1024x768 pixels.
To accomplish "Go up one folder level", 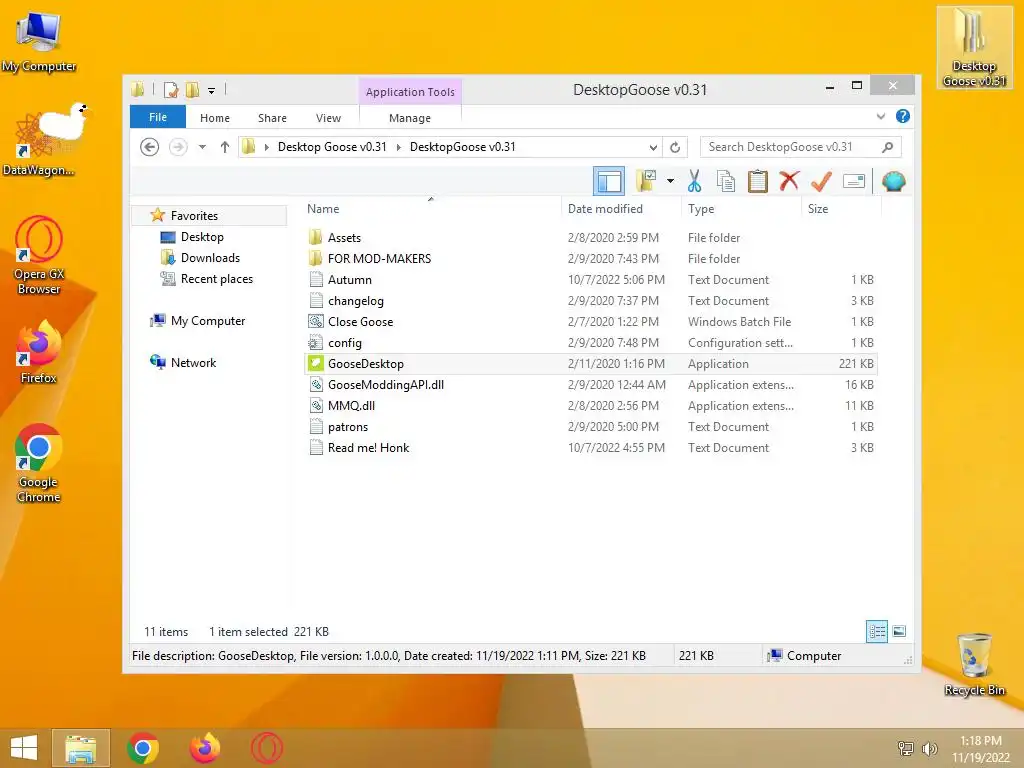I will (225, 147).
